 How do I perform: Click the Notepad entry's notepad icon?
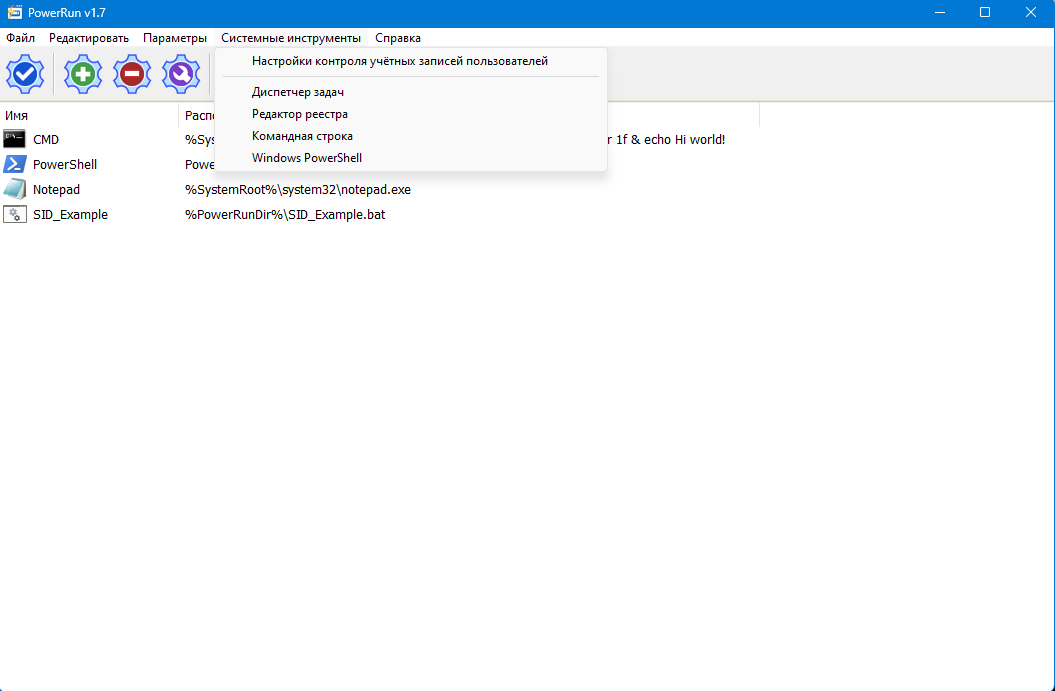(x=14, y=189)
